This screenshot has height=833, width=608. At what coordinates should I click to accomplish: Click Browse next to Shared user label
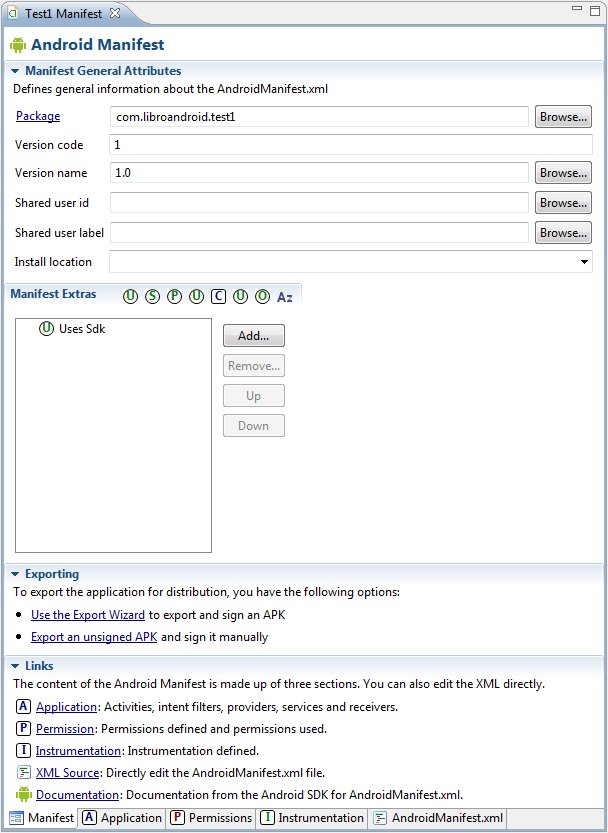pyautogui.click(x=563, y=232)
